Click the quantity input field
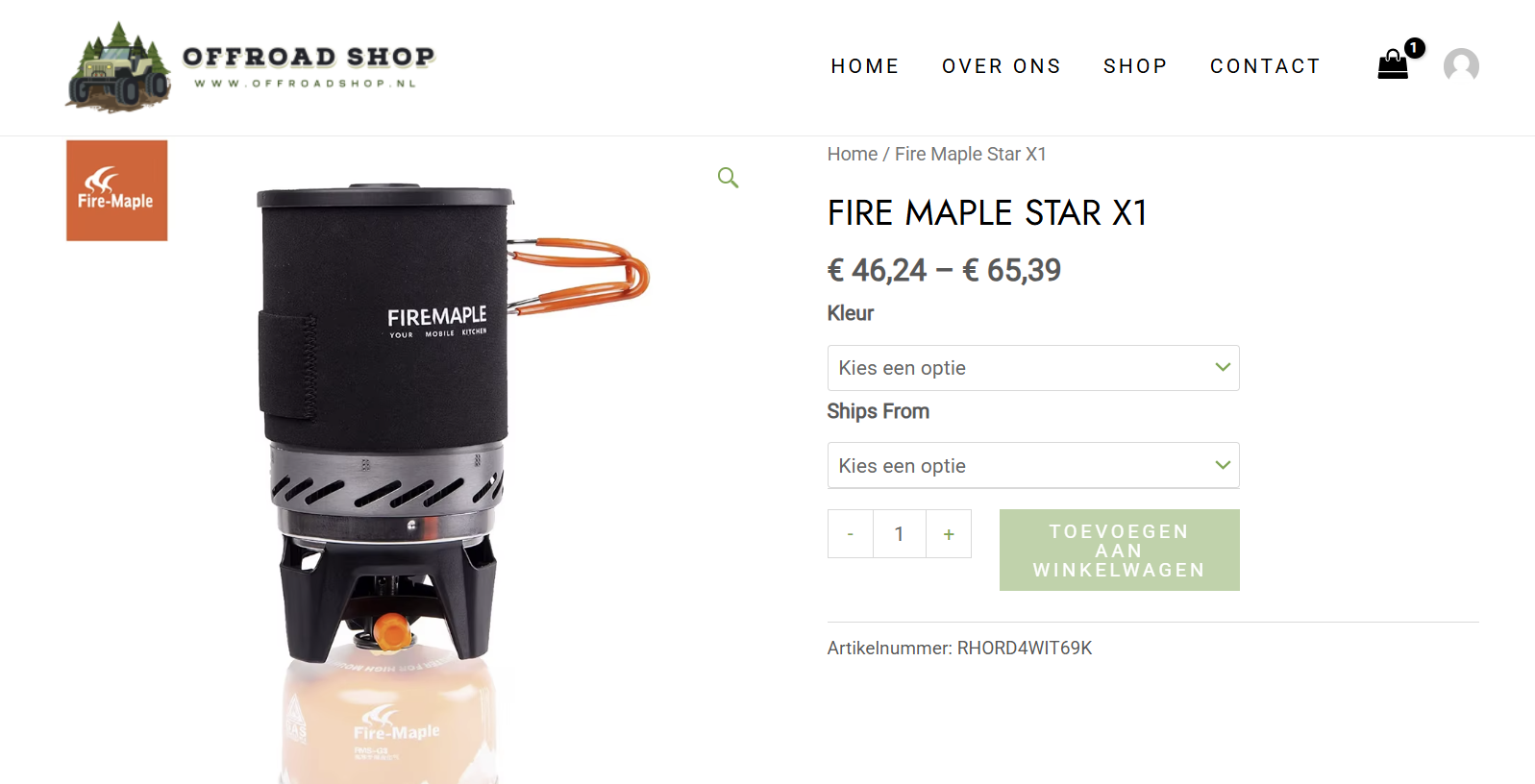 (x=900, y=534)
